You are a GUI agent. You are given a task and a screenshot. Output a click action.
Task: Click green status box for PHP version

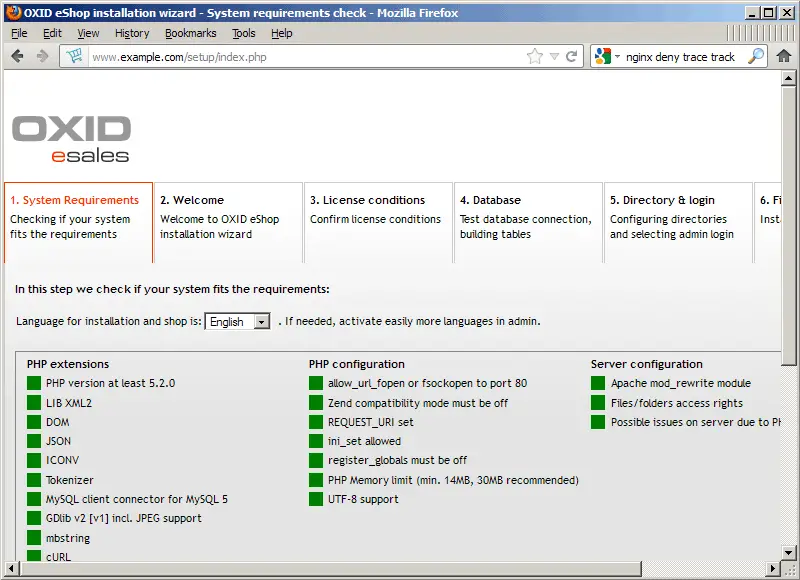click(34, 383)
